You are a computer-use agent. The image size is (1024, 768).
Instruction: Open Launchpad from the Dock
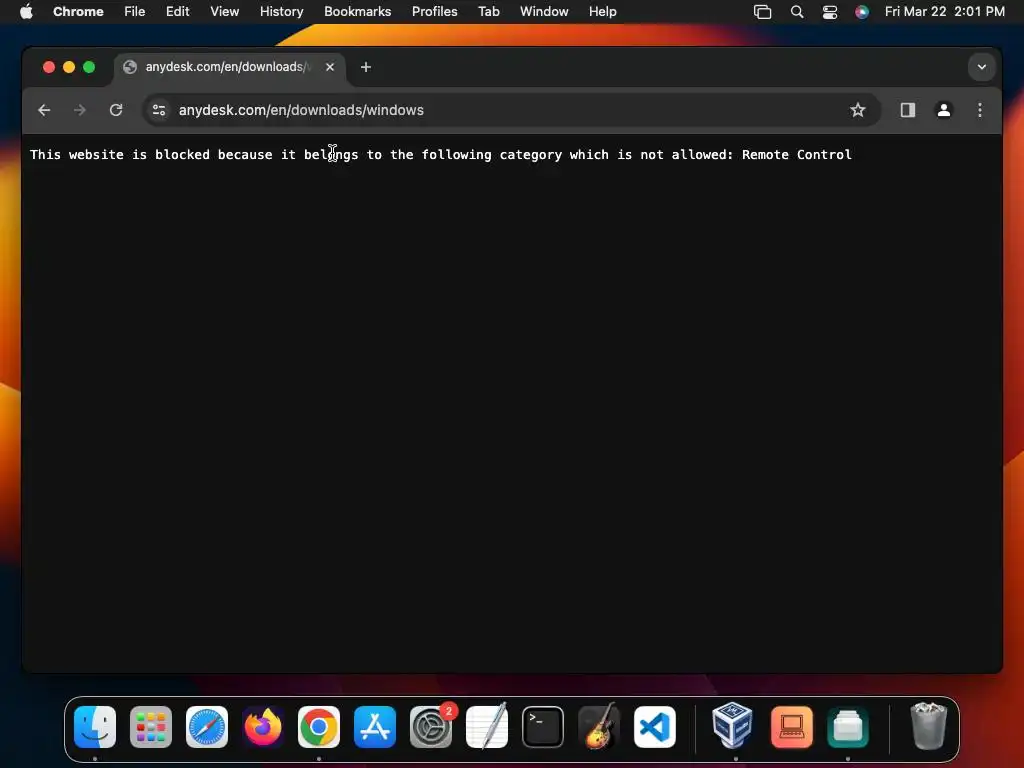151,727
